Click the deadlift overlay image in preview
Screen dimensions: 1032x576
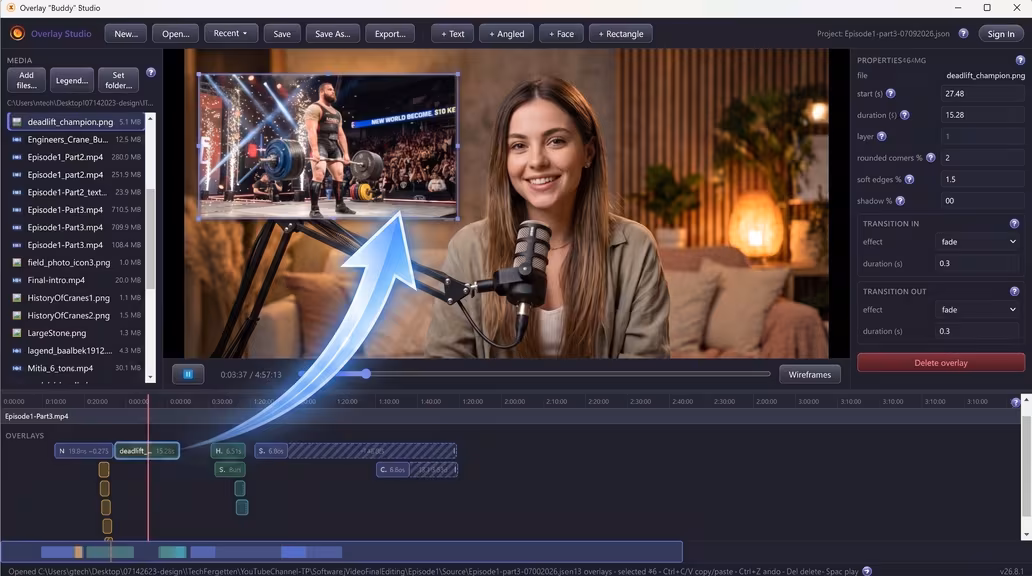click(x=328, y=146)
